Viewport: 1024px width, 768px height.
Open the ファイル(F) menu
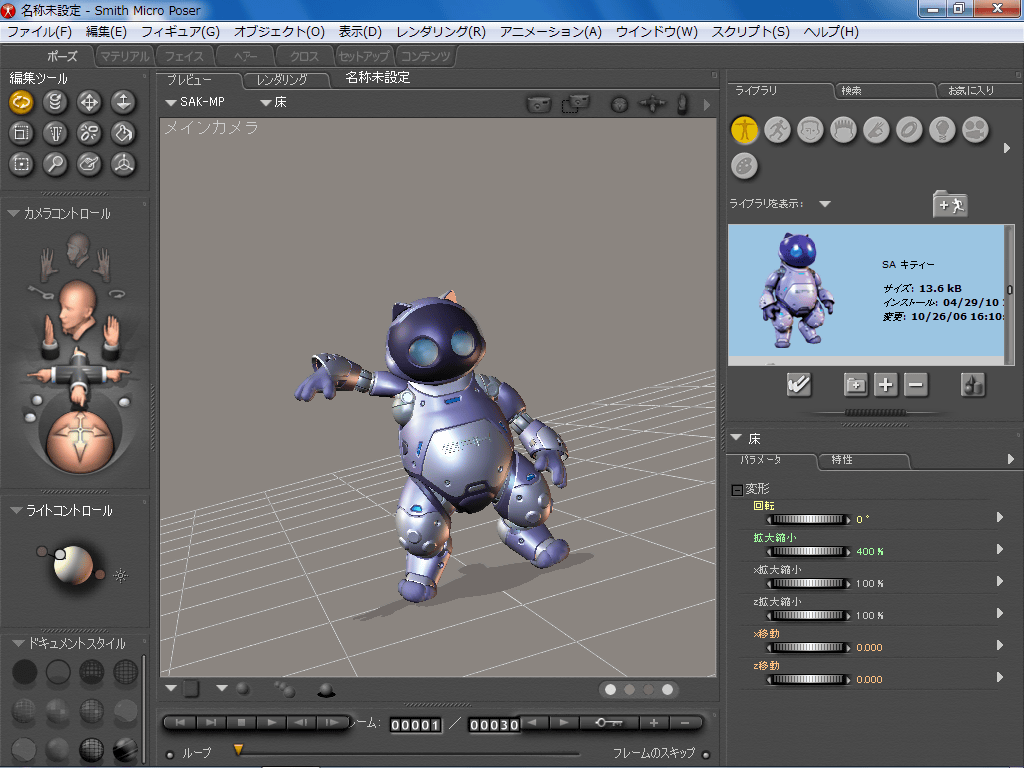(x=39, y=32)
